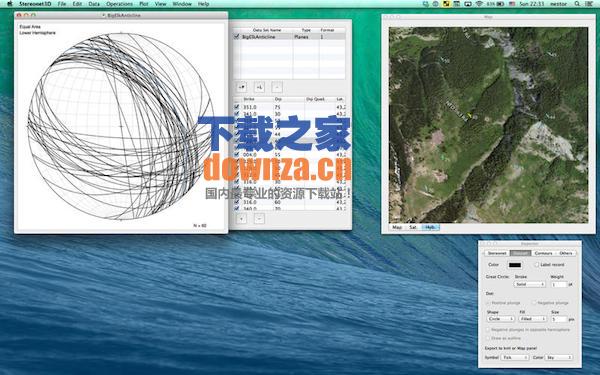Open the Data menu
600x375 pixels.
[x=94, y=4]
